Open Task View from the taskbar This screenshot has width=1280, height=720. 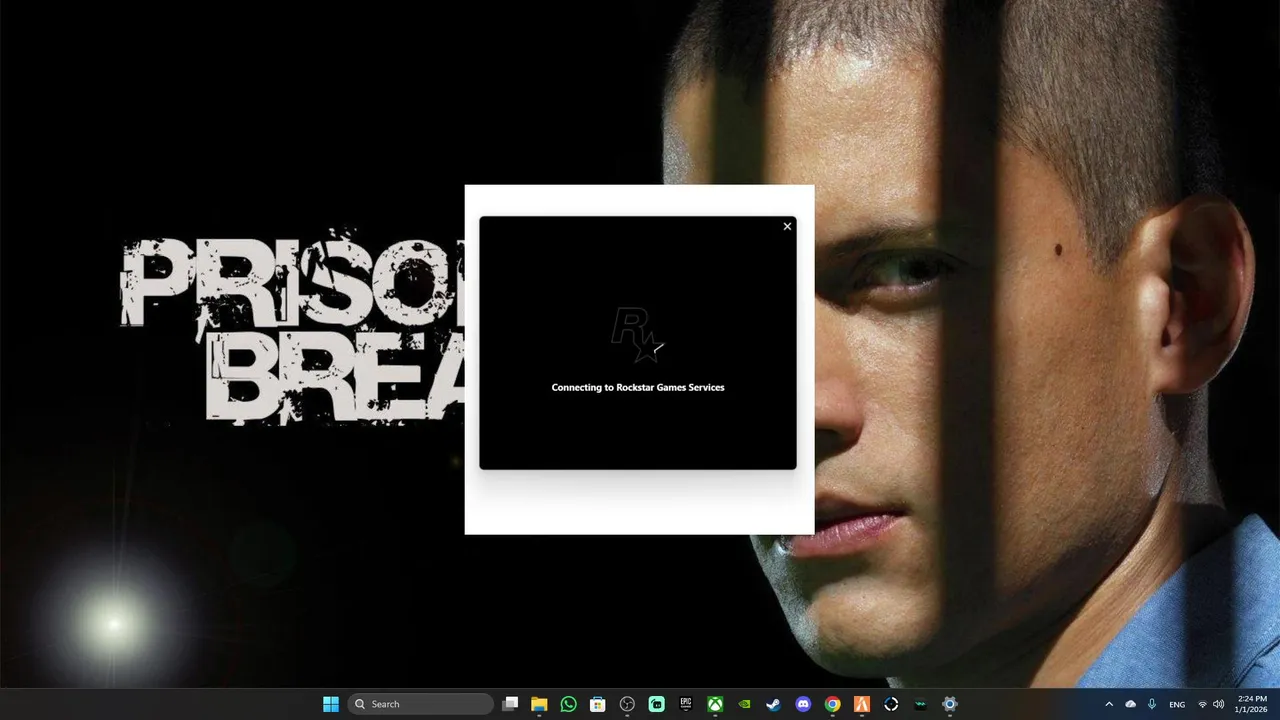pos(510,704)
